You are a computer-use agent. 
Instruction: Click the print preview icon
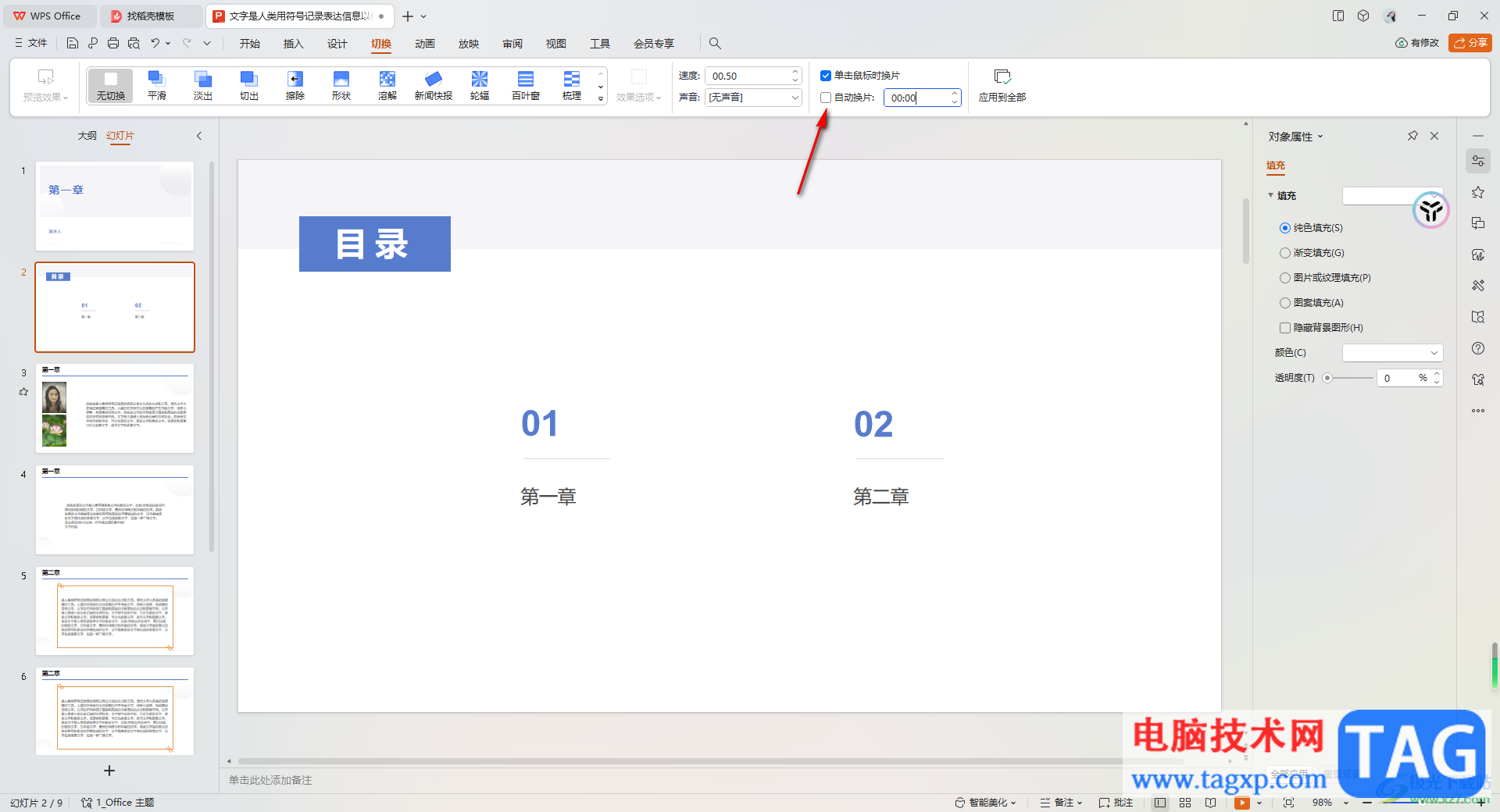click(134, 44)
